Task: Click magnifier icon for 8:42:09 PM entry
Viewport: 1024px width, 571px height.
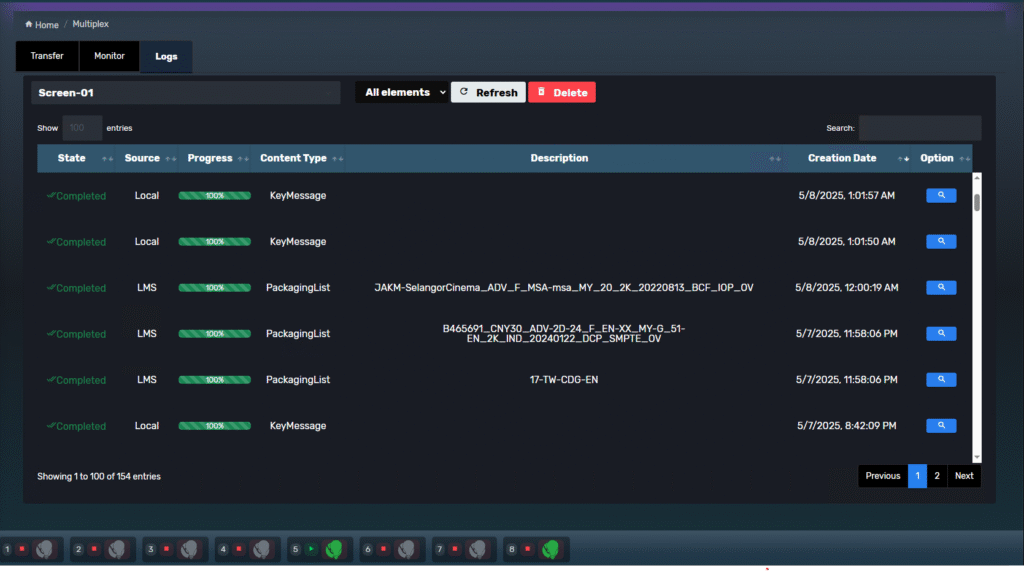Action: (941, 426)
